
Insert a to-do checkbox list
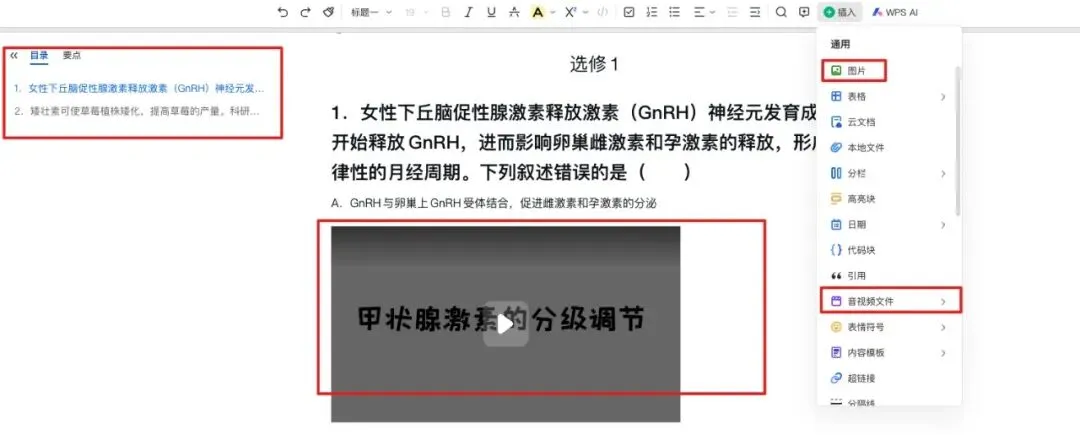pyautogui.click(x=629, y=12)
